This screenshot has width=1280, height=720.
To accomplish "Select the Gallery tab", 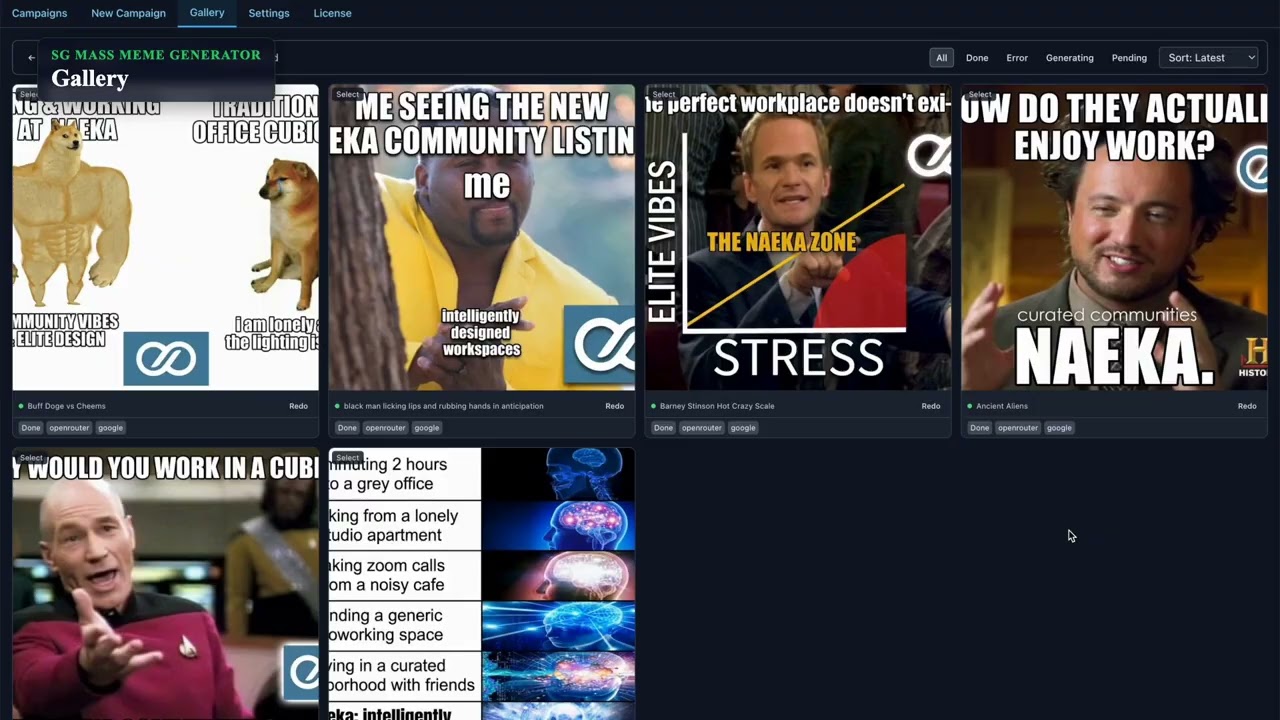I will click(207, 13).
